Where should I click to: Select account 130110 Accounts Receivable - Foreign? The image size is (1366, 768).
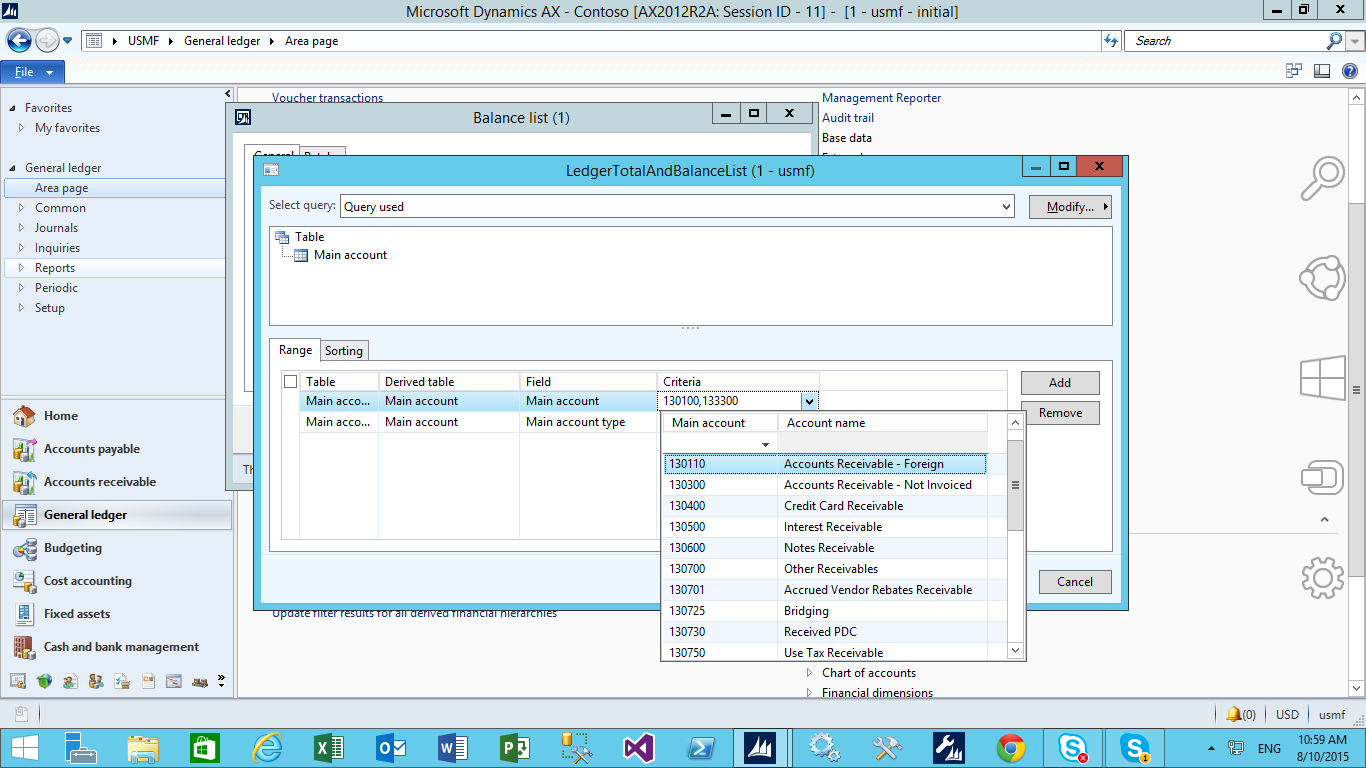tap(825, 464)
